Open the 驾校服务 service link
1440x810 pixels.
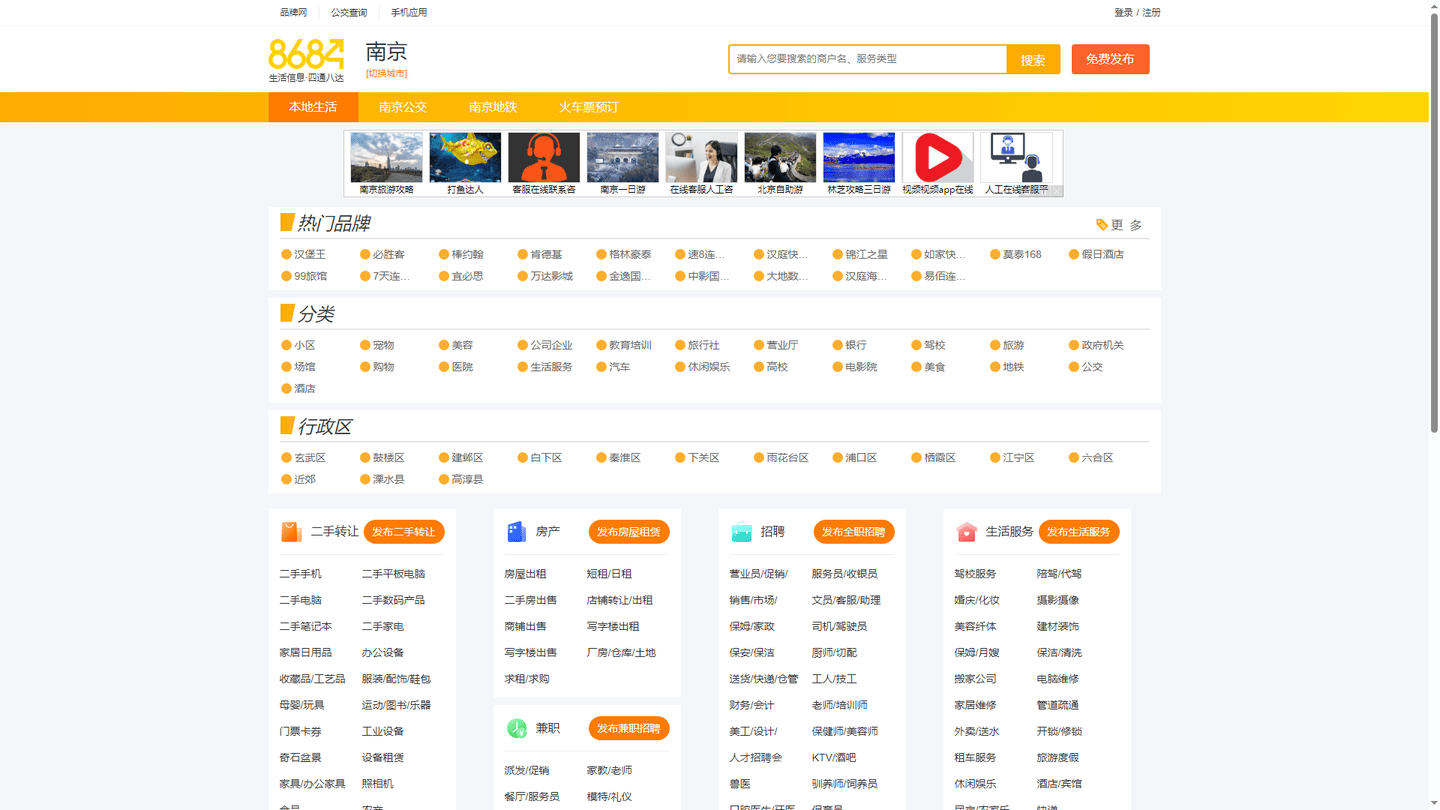[976, 574]
